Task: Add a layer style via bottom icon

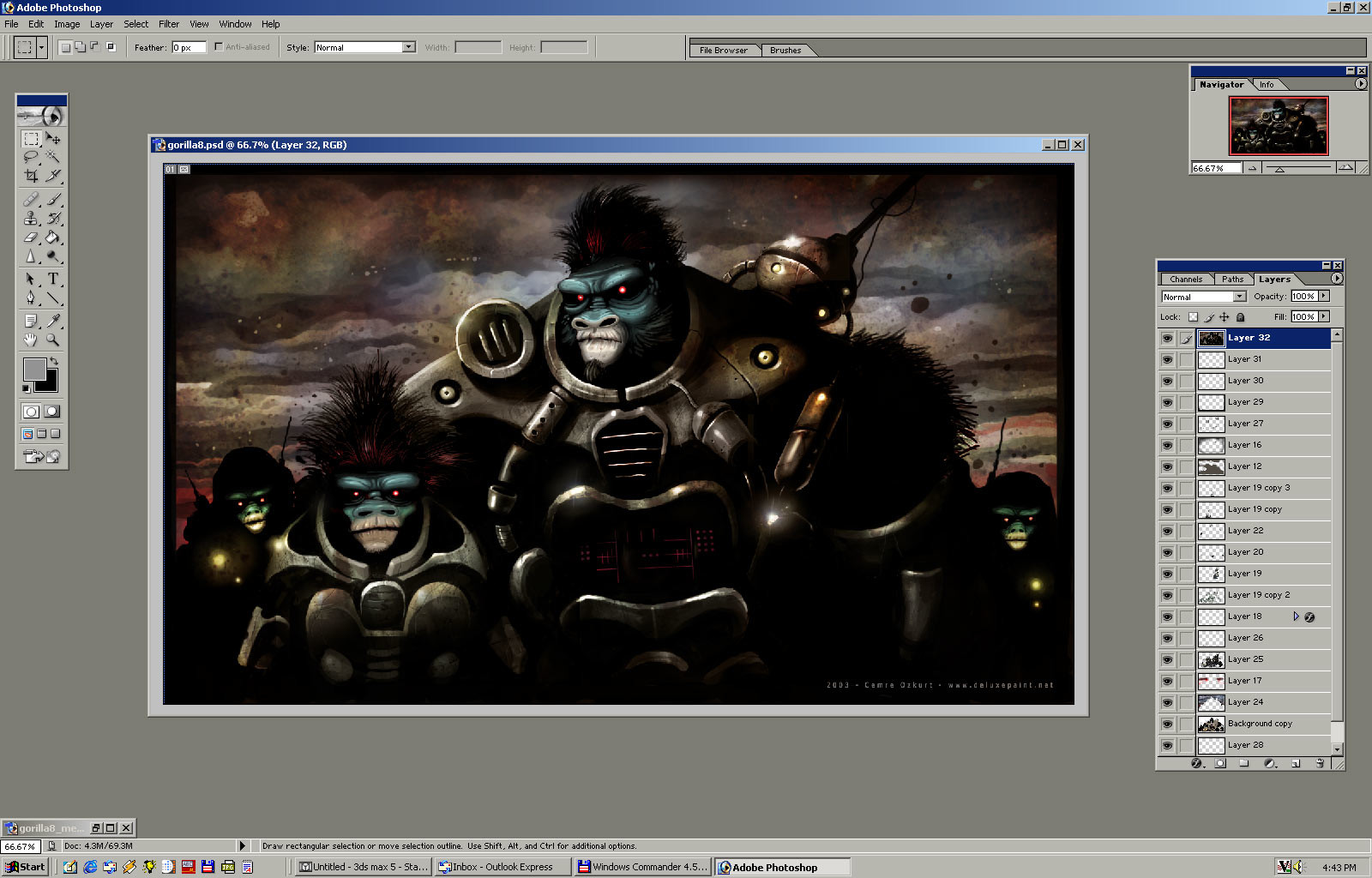Action: point(1197,763)
